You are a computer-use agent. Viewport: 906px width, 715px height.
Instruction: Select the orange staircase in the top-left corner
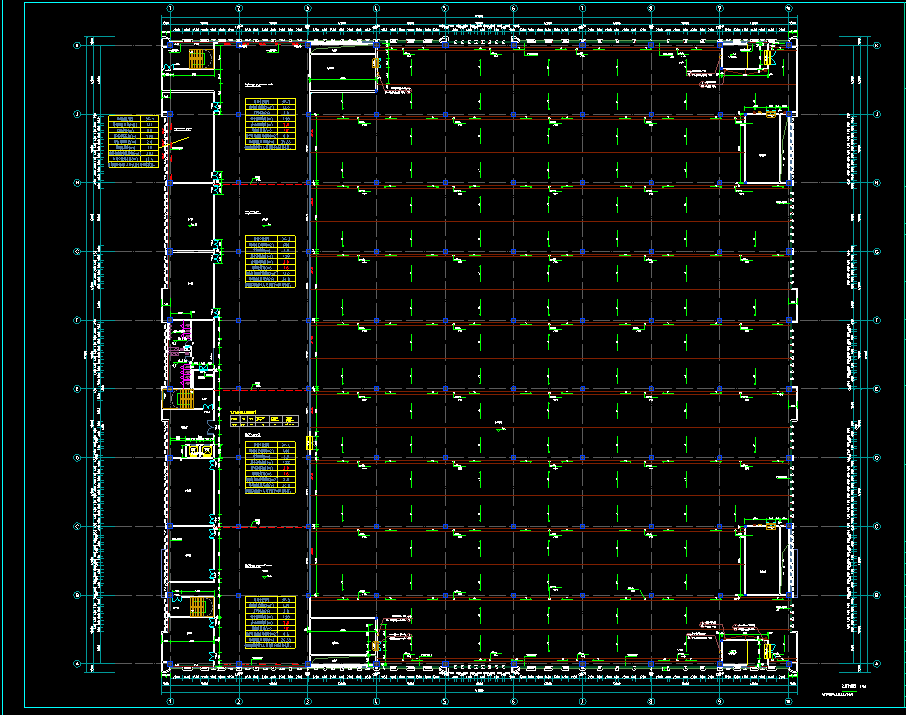(x=197, y=60)
